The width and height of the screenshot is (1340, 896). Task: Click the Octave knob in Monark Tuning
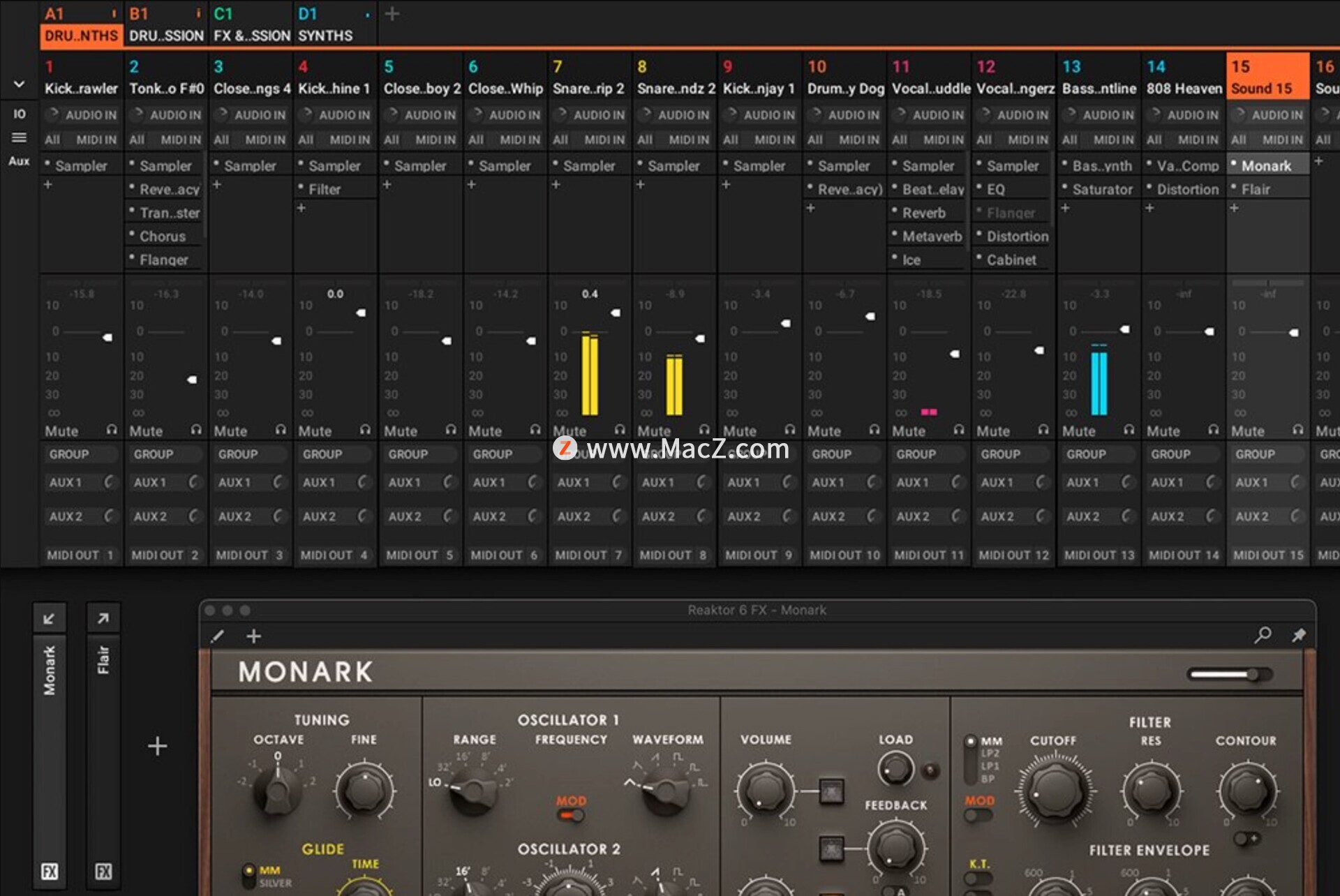coord(278,791)
